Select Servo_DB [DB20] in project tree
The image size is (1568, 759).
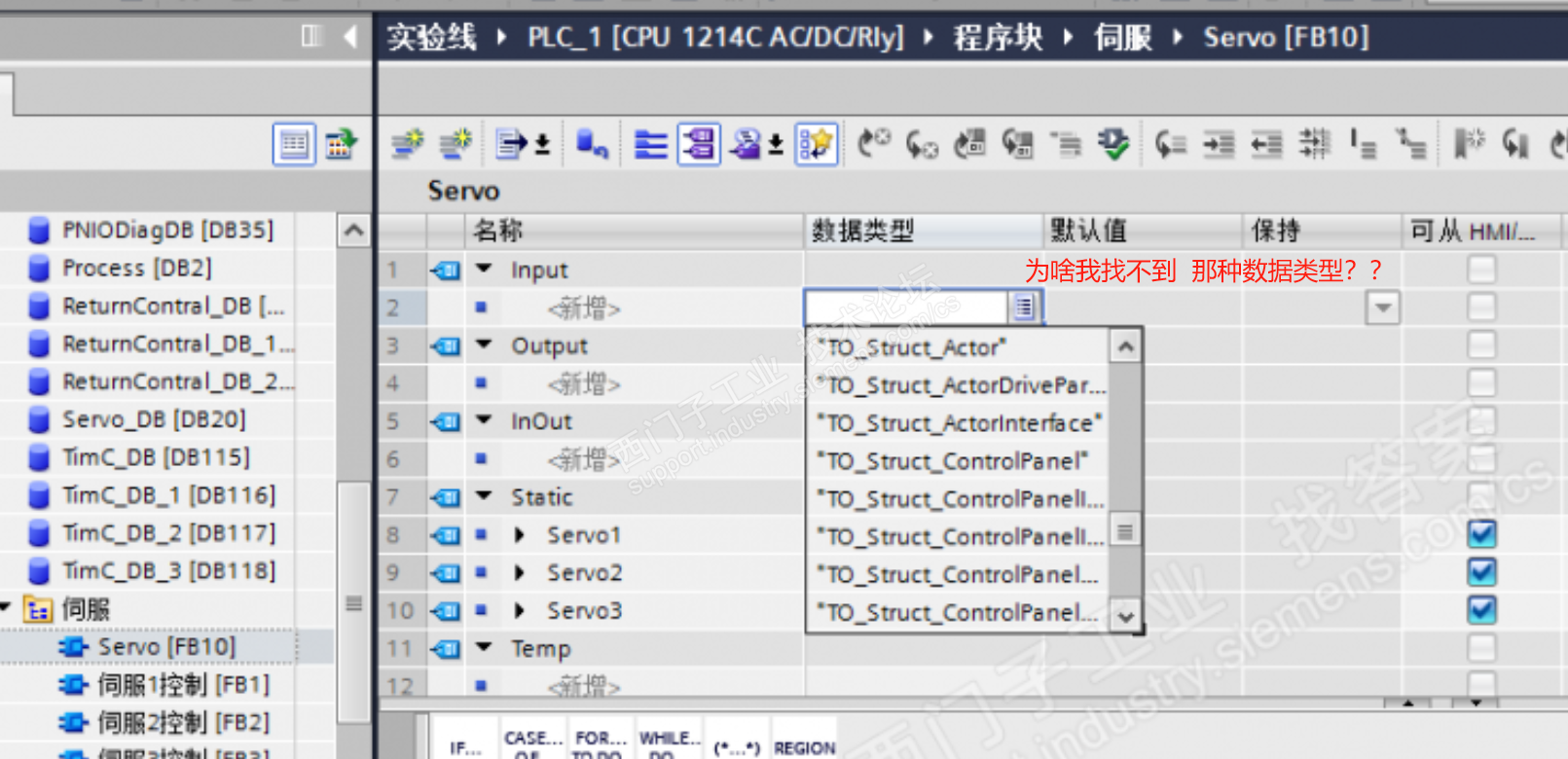point(154,419)
